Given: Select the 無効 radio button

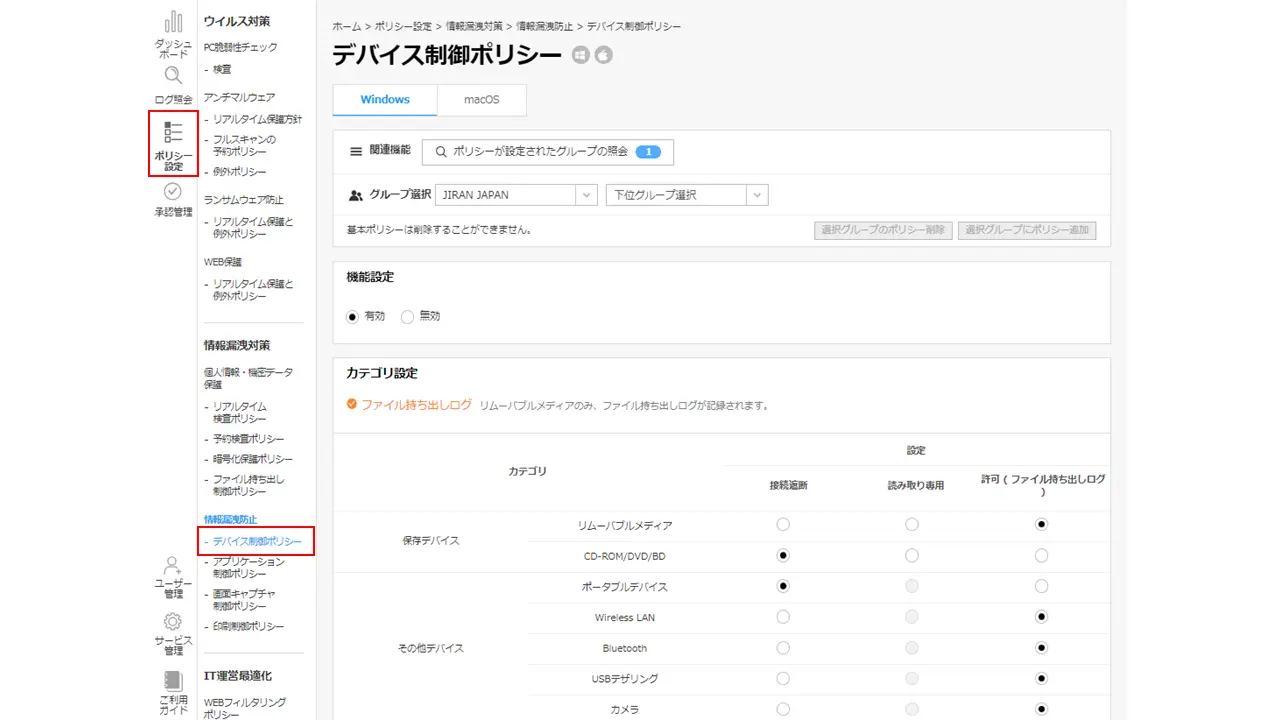Looking at the screenshot, I should click(407, 316).
